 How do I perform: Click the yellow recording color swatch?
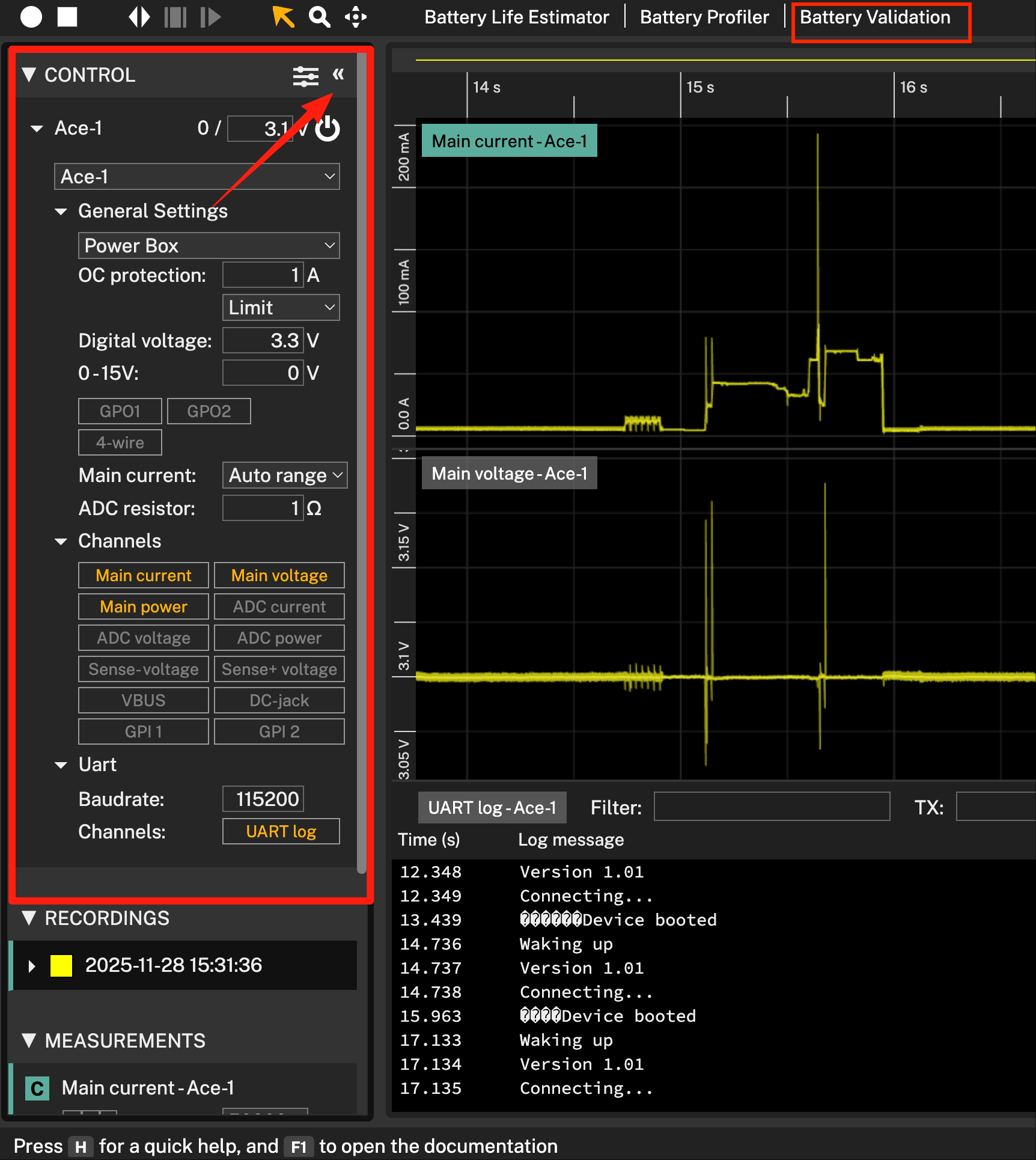(x=61, y=965)
